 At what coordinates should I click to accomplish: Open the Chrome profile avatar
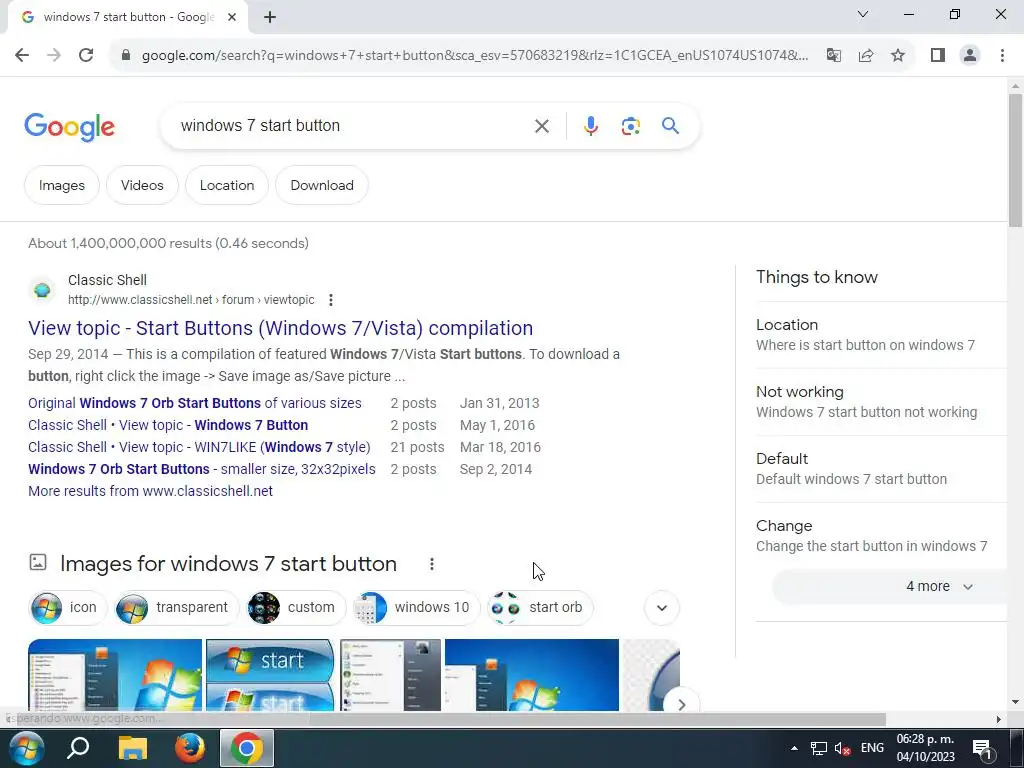tap(970, 55)
